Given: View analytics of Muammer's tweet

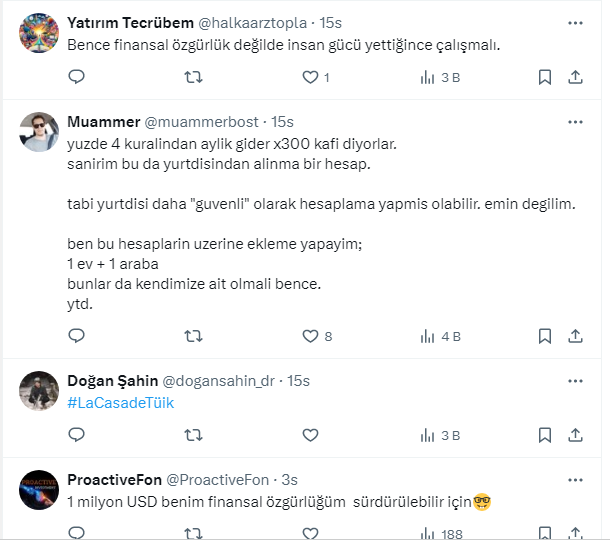Looking at the screenshot, I should coord(440,336).
